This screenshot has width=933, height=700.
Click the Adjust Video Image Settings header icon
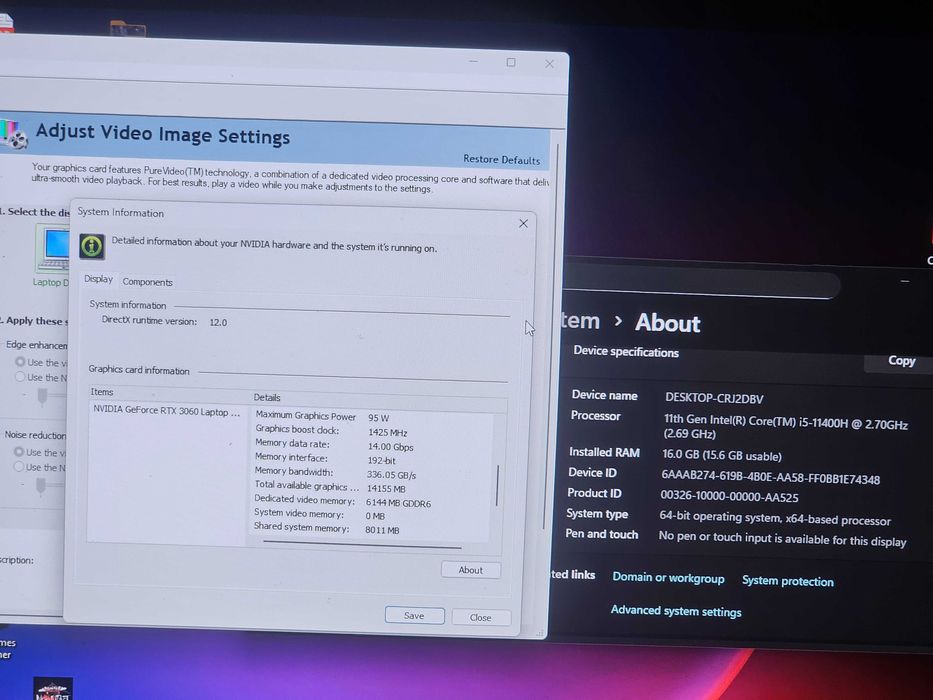click(13, 133)
